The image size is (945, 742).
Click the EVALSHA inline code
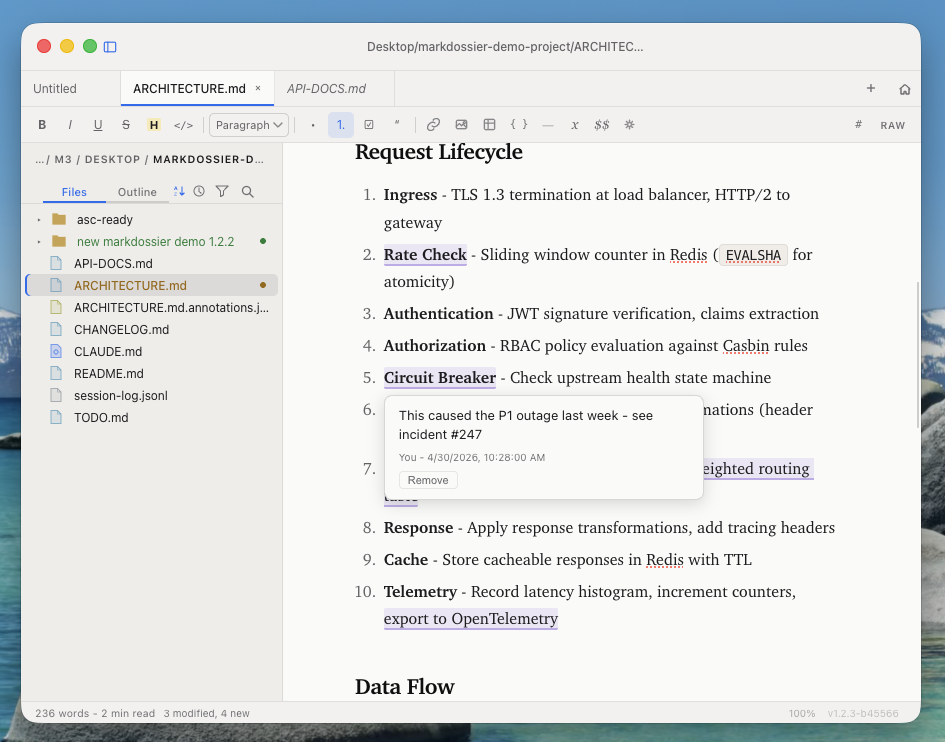point(753,256)
